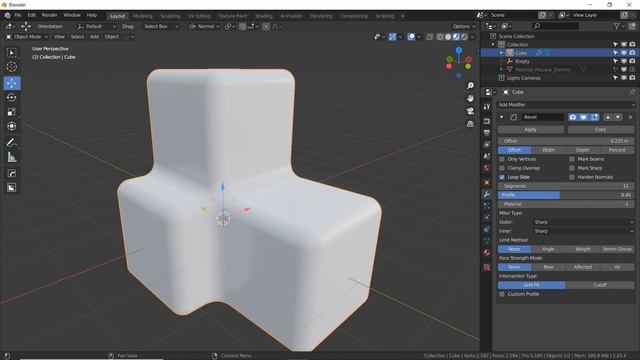Switch to the Sculpting workspace tab
640x360 pixels.
(x=170, y=16)
